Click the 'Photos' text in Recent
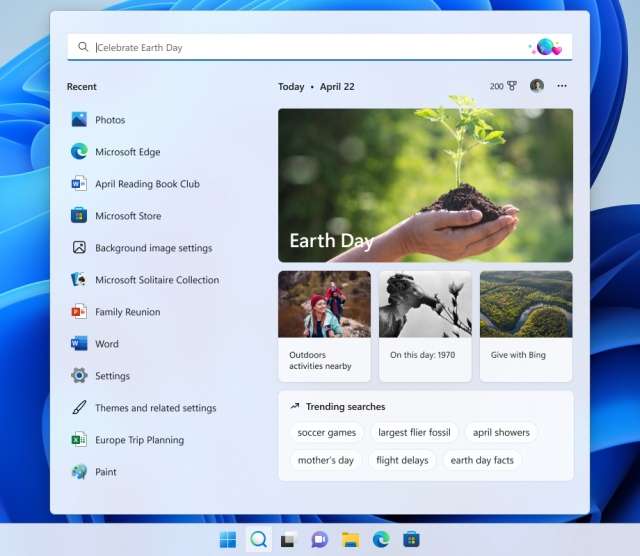The height and width of the screenshot is (556, 640). [110, 120]
